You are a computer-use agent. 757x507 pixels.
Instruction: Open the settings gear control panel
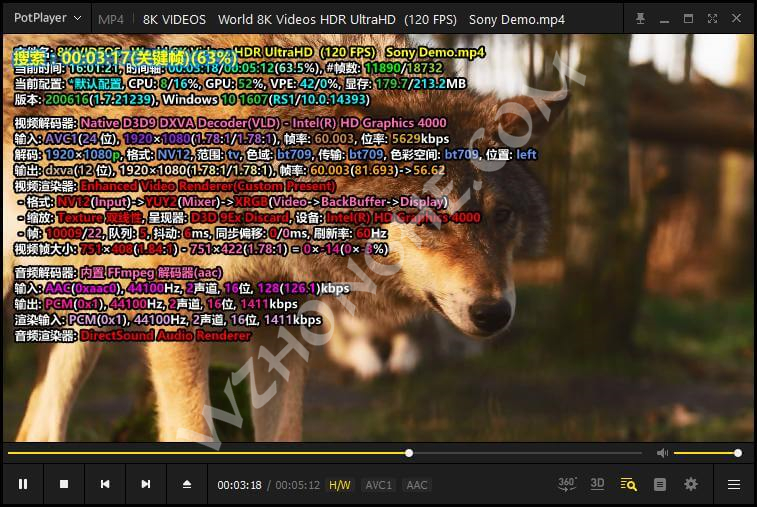691,484
